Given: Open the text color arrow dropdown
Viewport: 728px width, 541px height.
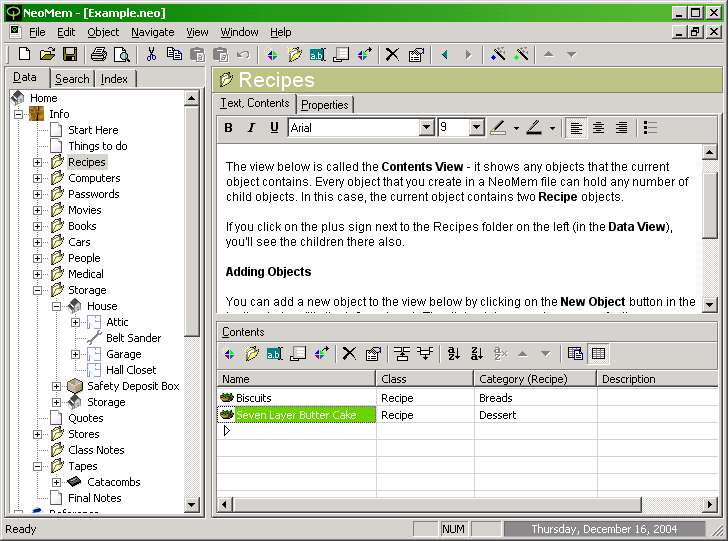Looking at the screenshot, I should pos(552,128).
